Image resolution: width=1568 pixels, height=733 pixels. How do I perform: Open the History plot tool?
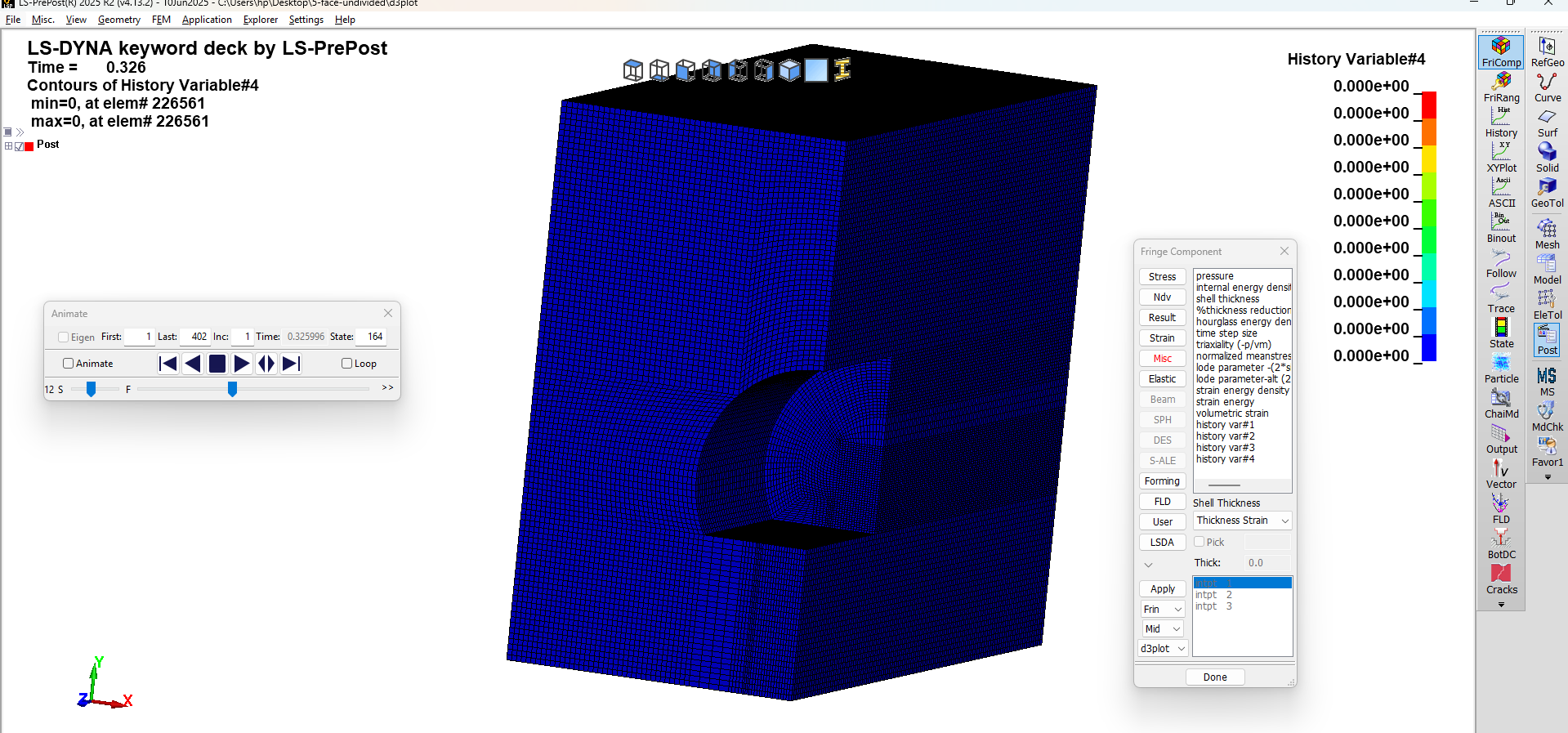(x=1501, y=122)
